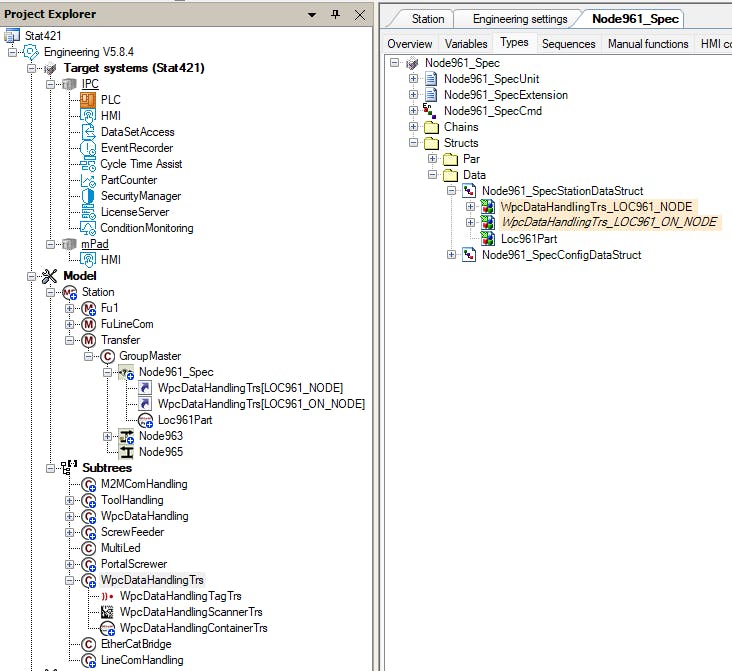The width and height of the screenshot is (732, 671).
Task: Select the ConditionMonitoring icon
Action: [88, 228]
